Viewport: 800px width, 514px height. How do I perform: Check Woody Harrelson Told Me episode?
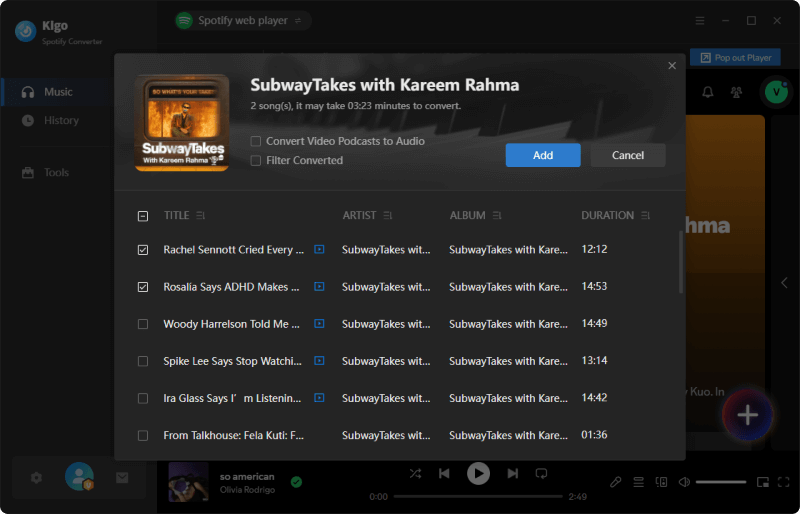pos(143,324)
